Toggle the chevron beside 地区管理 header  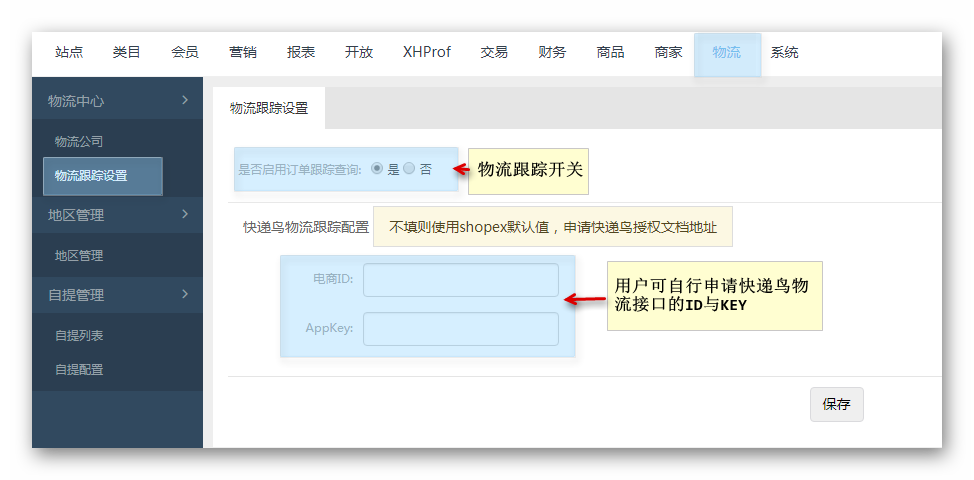(185, 214)
